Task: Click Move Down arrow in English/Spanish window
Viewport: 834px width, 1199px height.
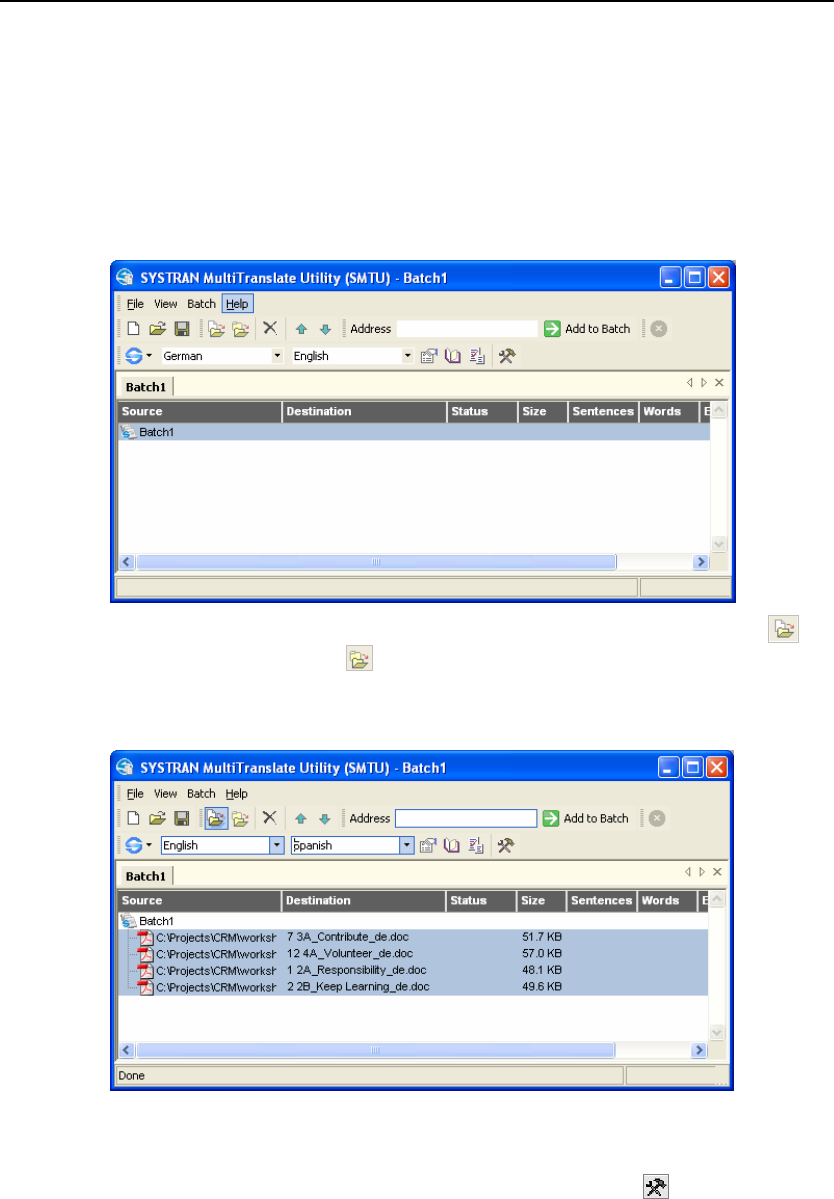Action: (x=324, y=819)
